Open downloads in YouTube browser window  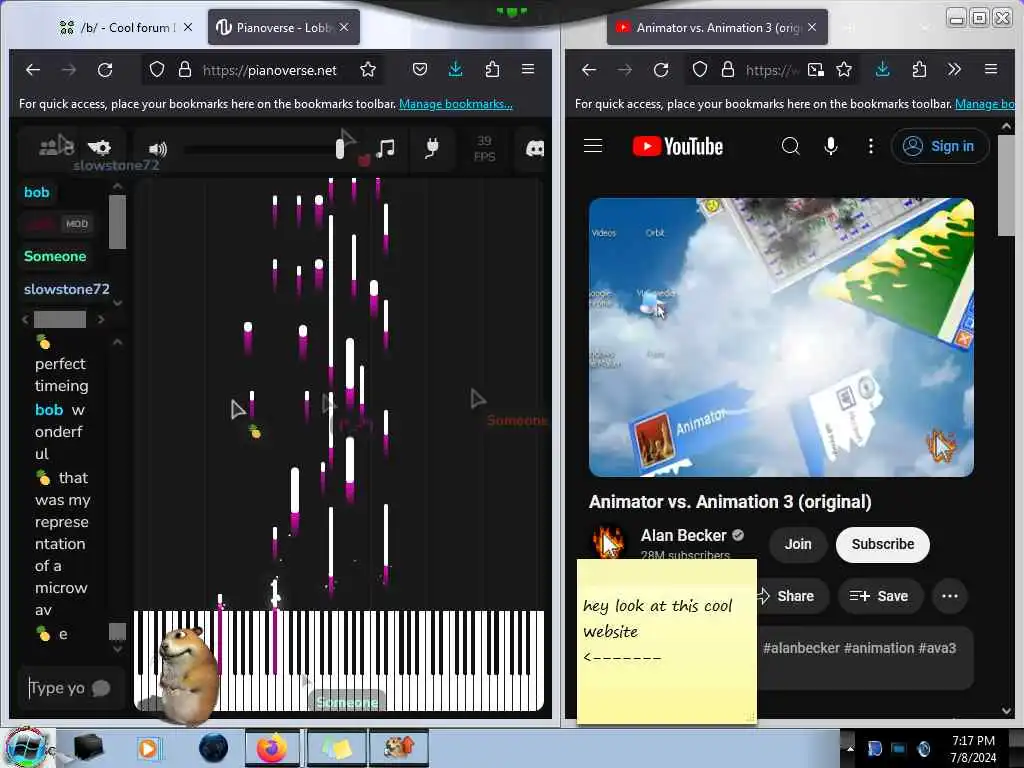(882, 69)
